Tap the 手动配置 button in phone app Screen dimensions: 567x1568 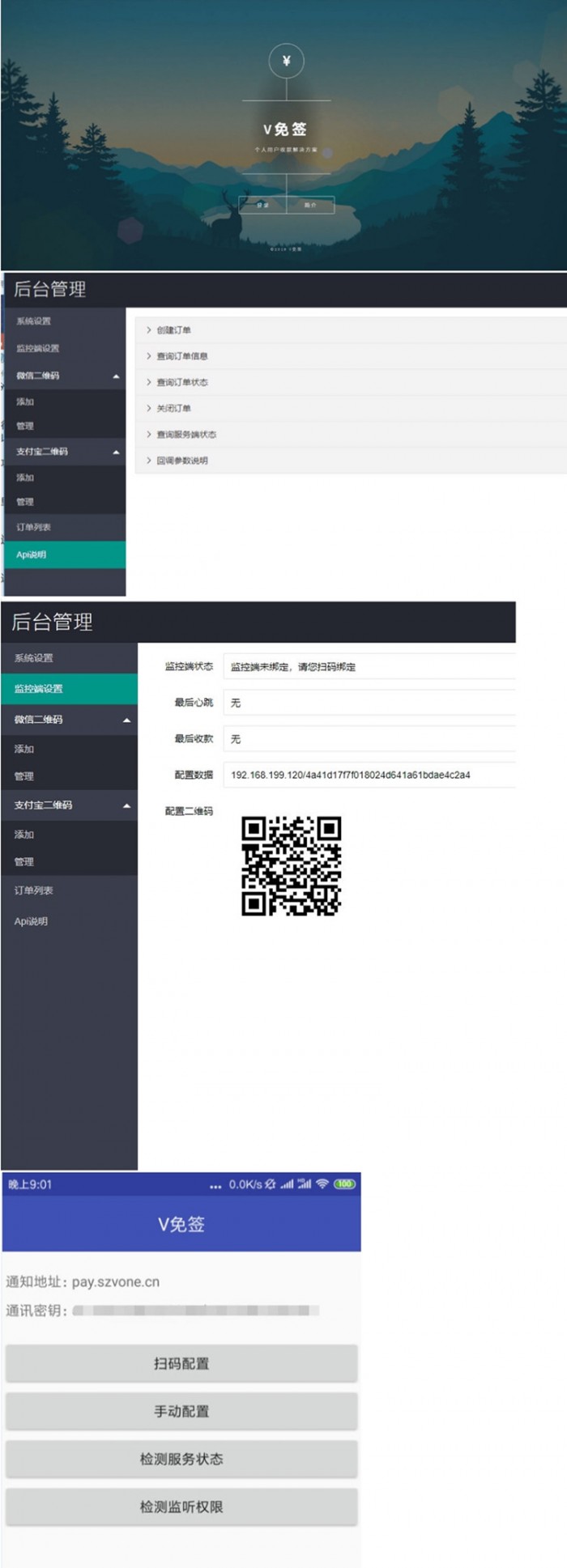point(181,1412)
